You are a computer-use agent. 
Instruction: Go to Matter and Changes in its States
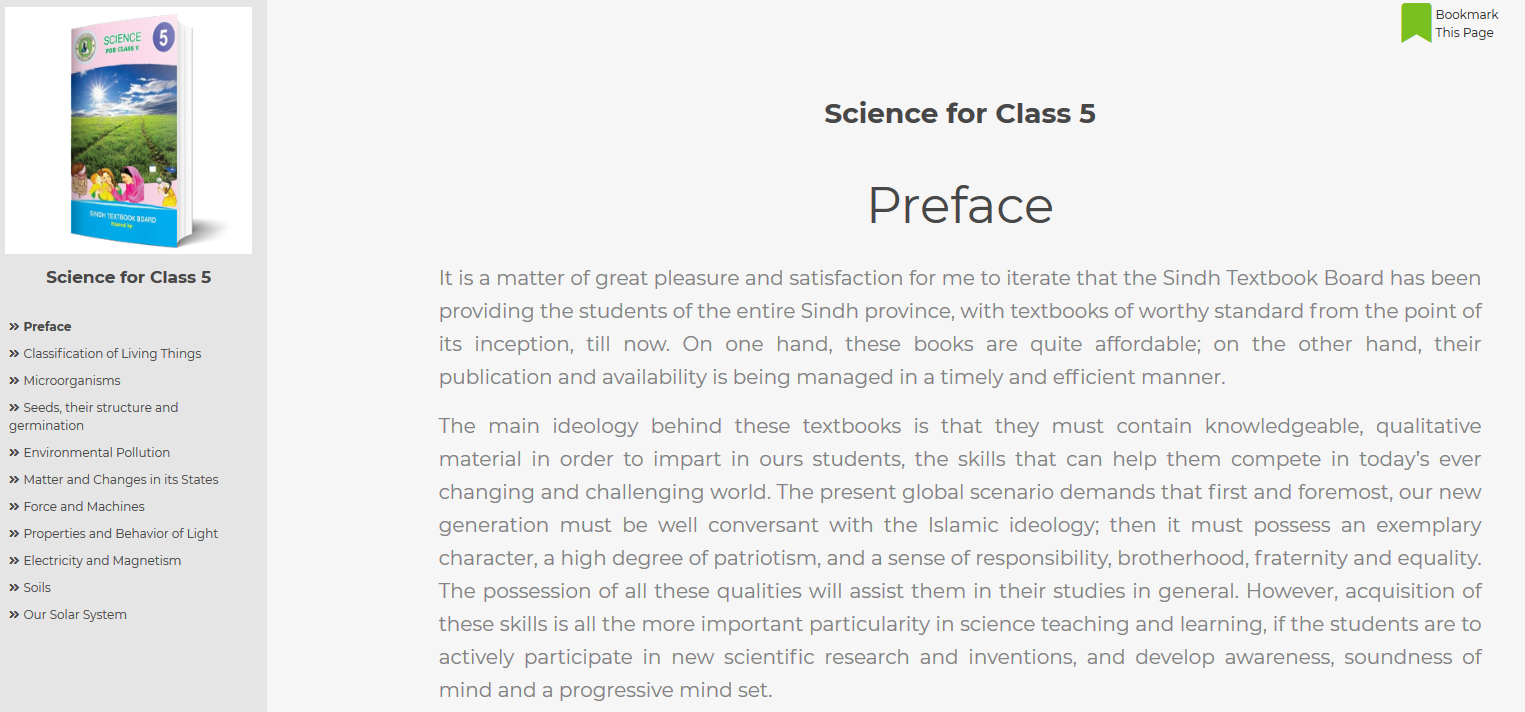coord(121,479)
